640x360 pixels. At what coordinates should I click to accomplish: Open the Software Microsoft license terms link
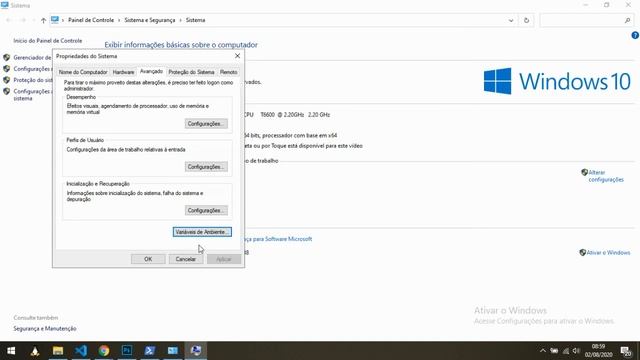tap(277, 239)
